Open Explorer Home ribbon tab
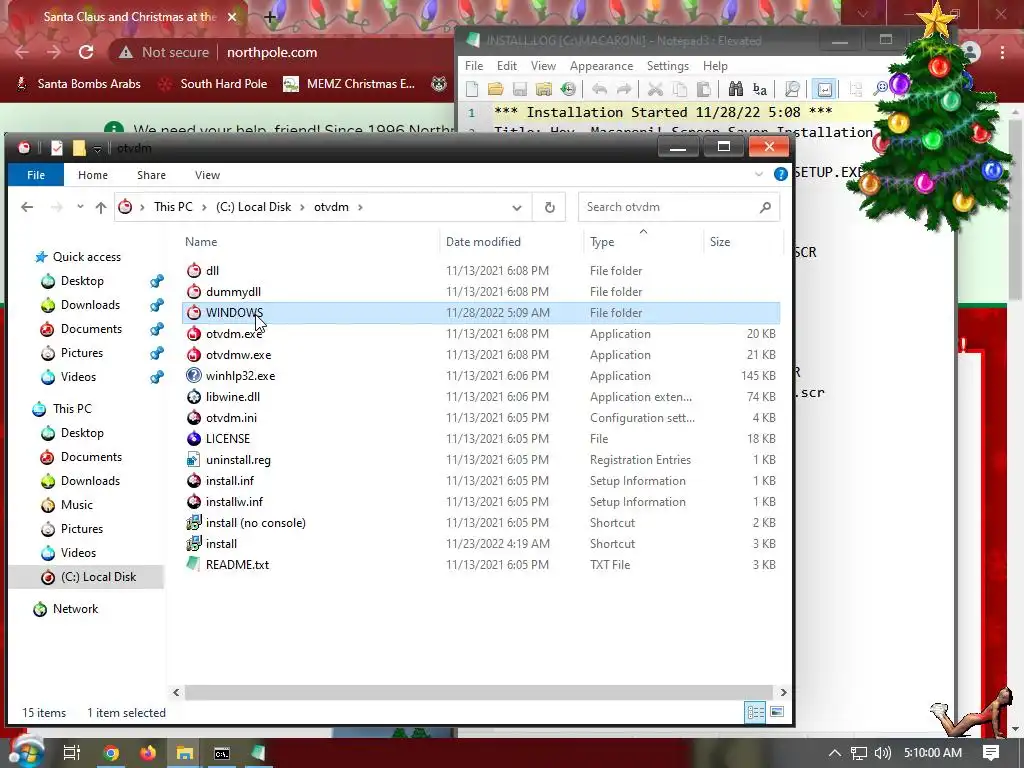This screenshot has width=1024, height=768. (x=93, y=175)
